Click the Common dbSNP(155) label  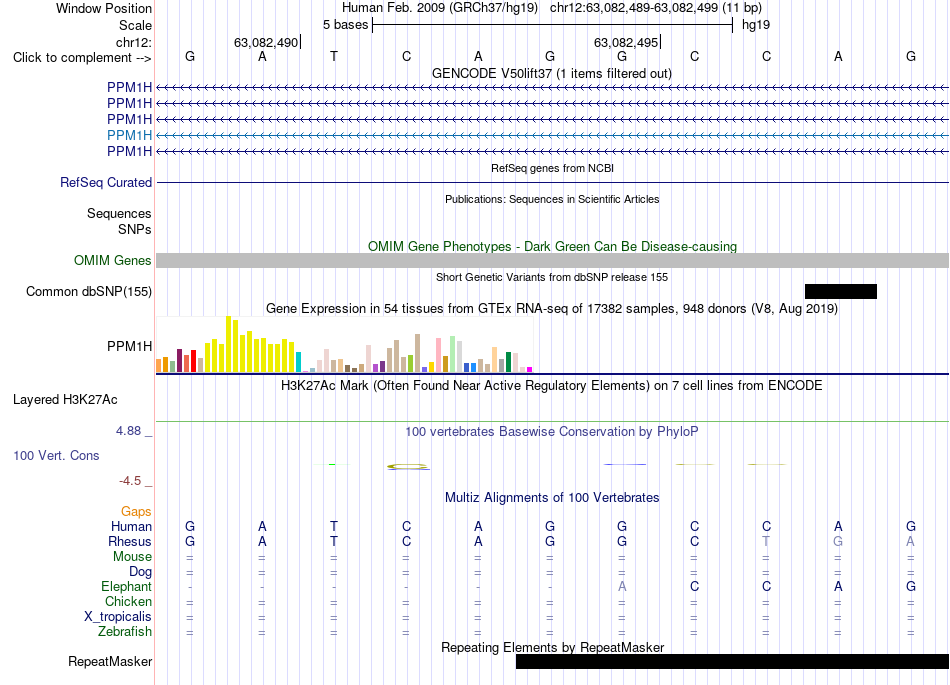pos(89,291)
